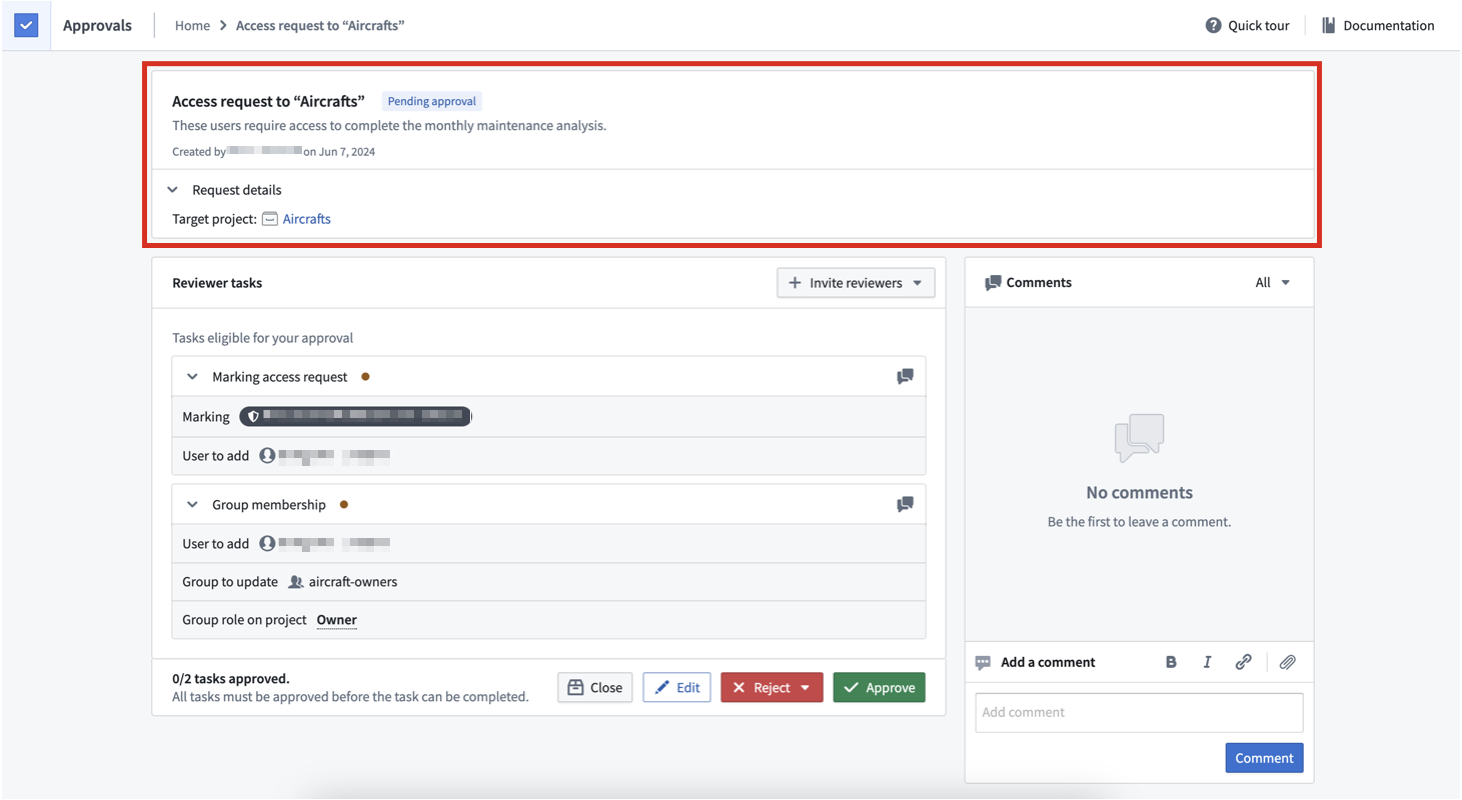Click the Add comment text field
This screenshot has height=800, width=1462.
pos(1139,713)
